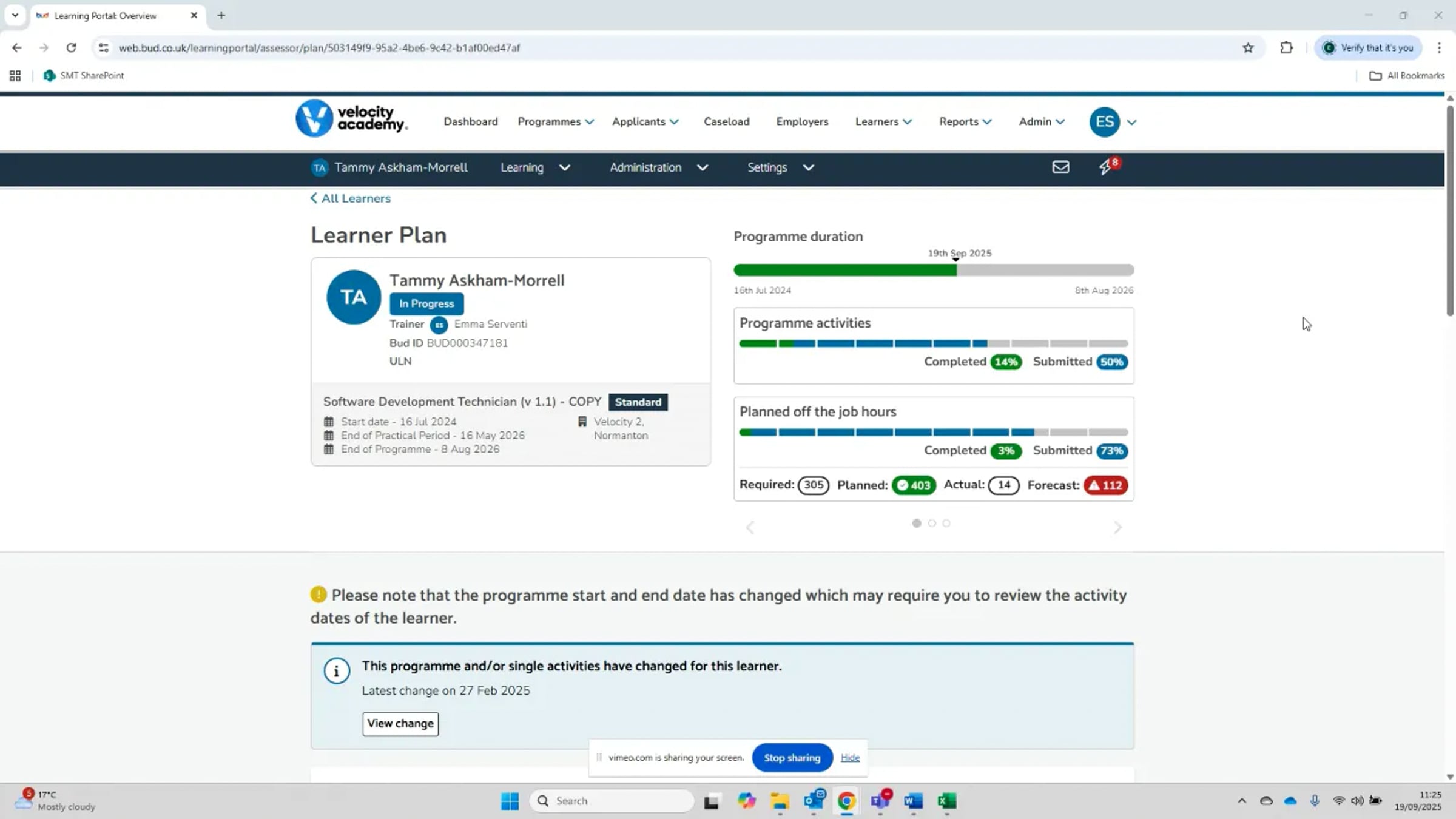
Task: Bookmark this page with the star icon
Action: pos(1248,48)
